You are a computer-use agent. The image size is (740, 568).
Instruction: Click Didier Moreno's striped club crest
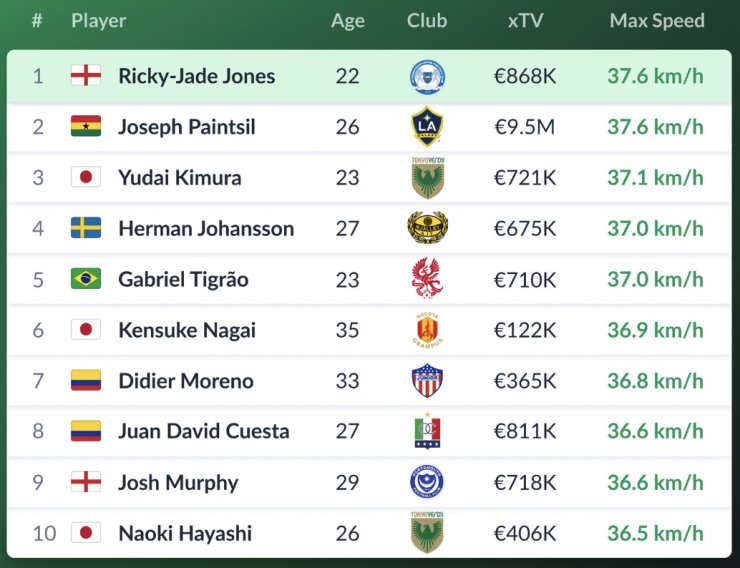pyautogui.click(x=427, y=381)
